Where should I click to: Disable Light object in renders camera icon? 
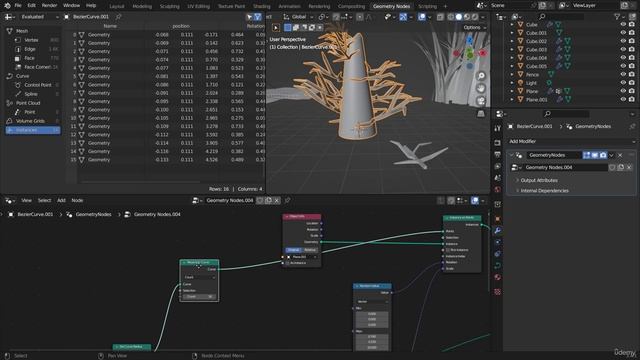tap(631, 83)
